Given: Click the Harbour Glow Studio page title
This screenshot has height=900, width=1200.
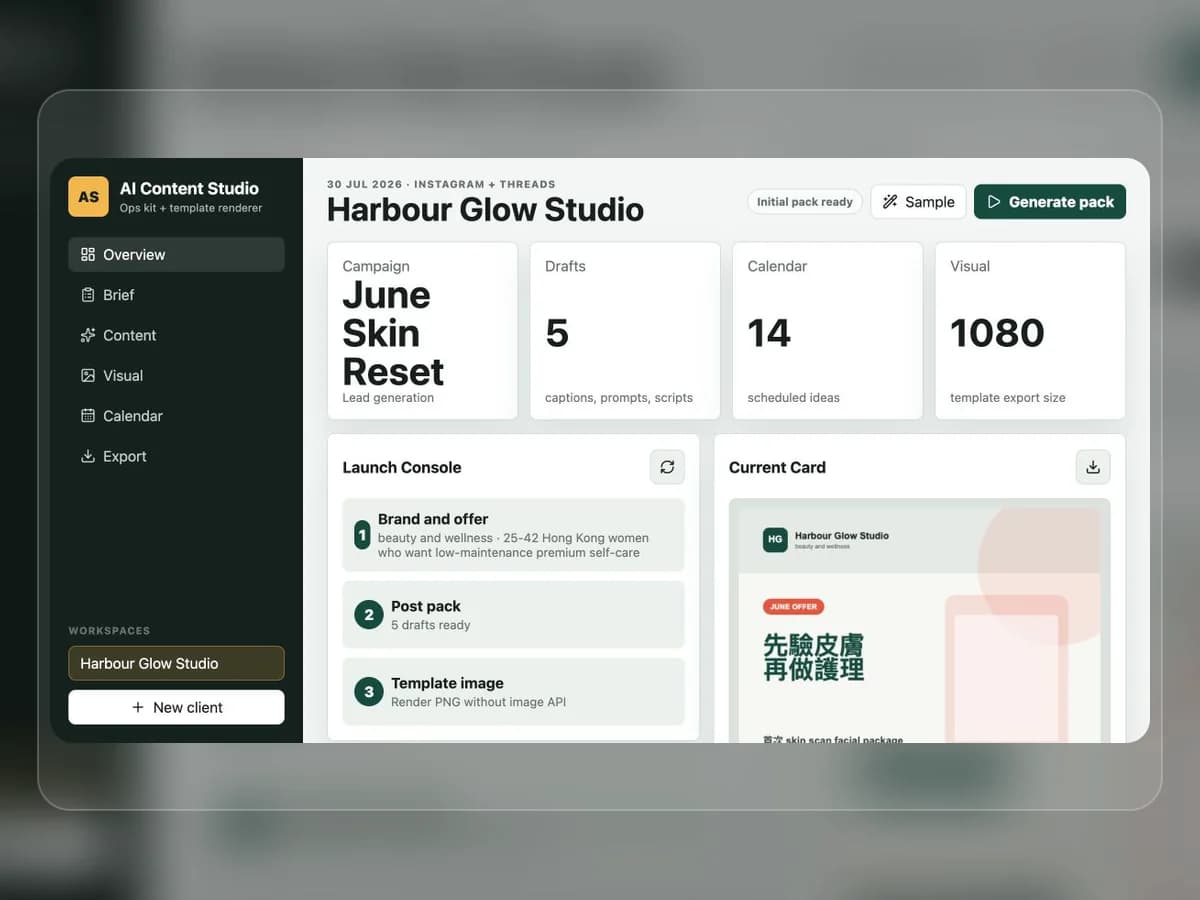Looking at the screenshot, I should 485,210.
